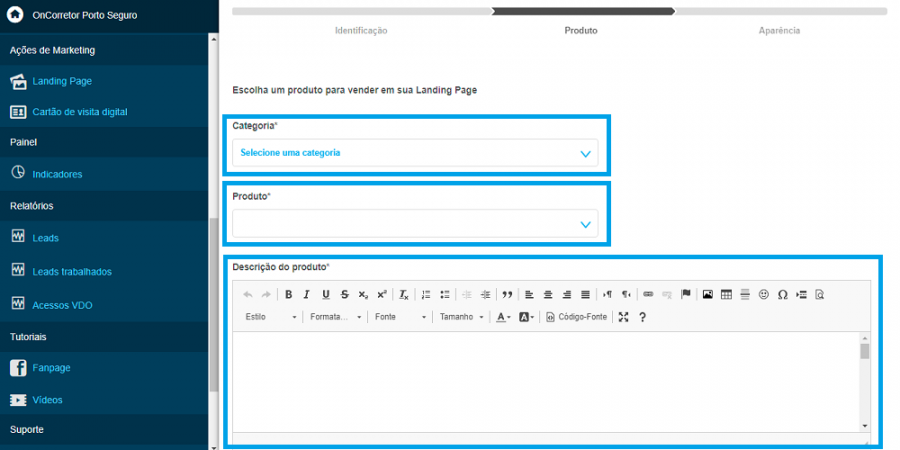Image resolution: width=900 pixels, height=450 pixels.
Task: Justify the text
Action: coord(585,294)
